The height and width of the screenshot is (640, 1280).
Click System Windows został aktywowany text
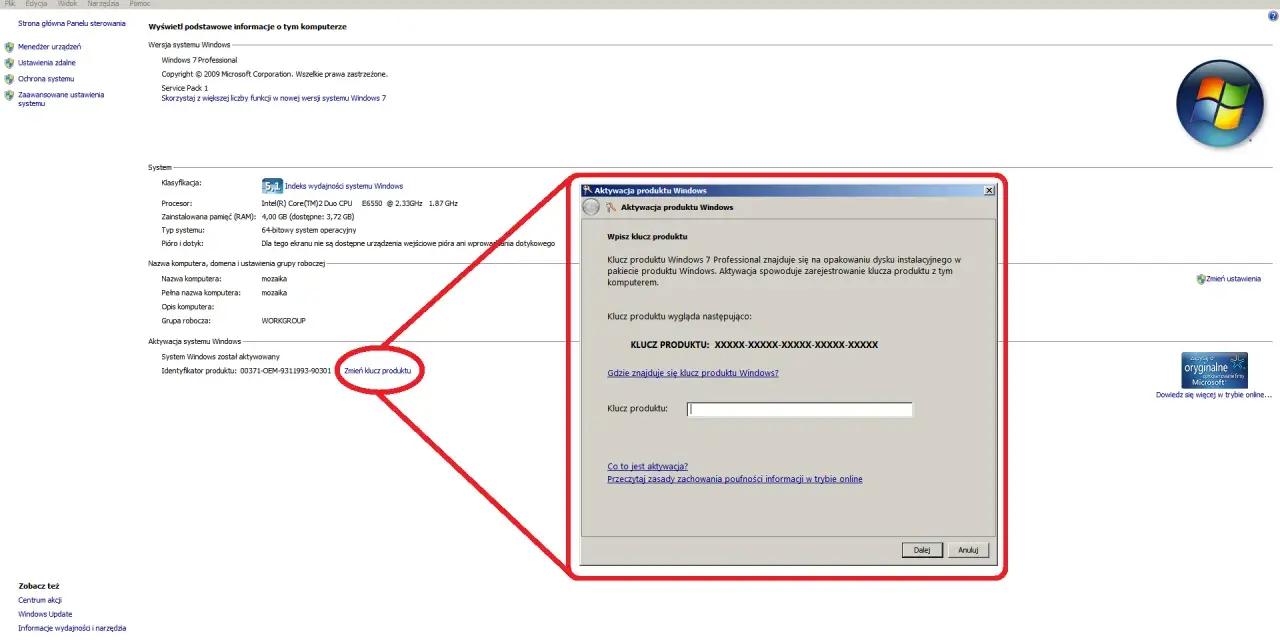(x=221, y=357)
